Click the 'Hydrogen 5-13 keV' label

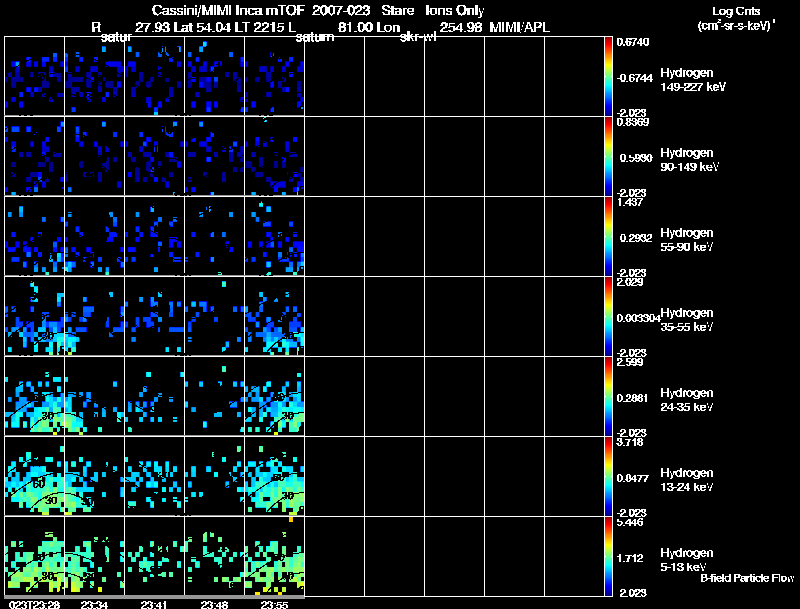coord(687,560)
